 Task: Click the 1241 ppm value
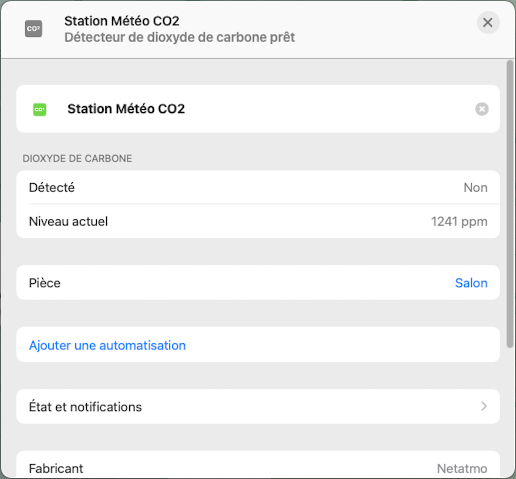[x=459, y=222]
